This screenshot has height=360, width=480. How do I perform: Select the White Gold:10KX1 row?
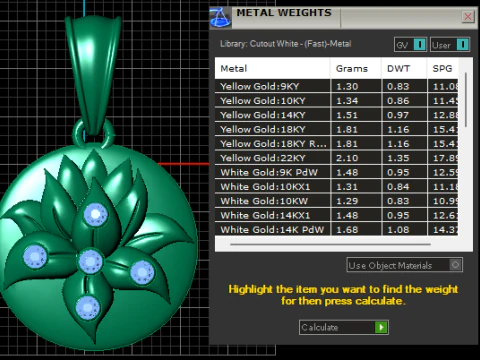pos(336,187)
